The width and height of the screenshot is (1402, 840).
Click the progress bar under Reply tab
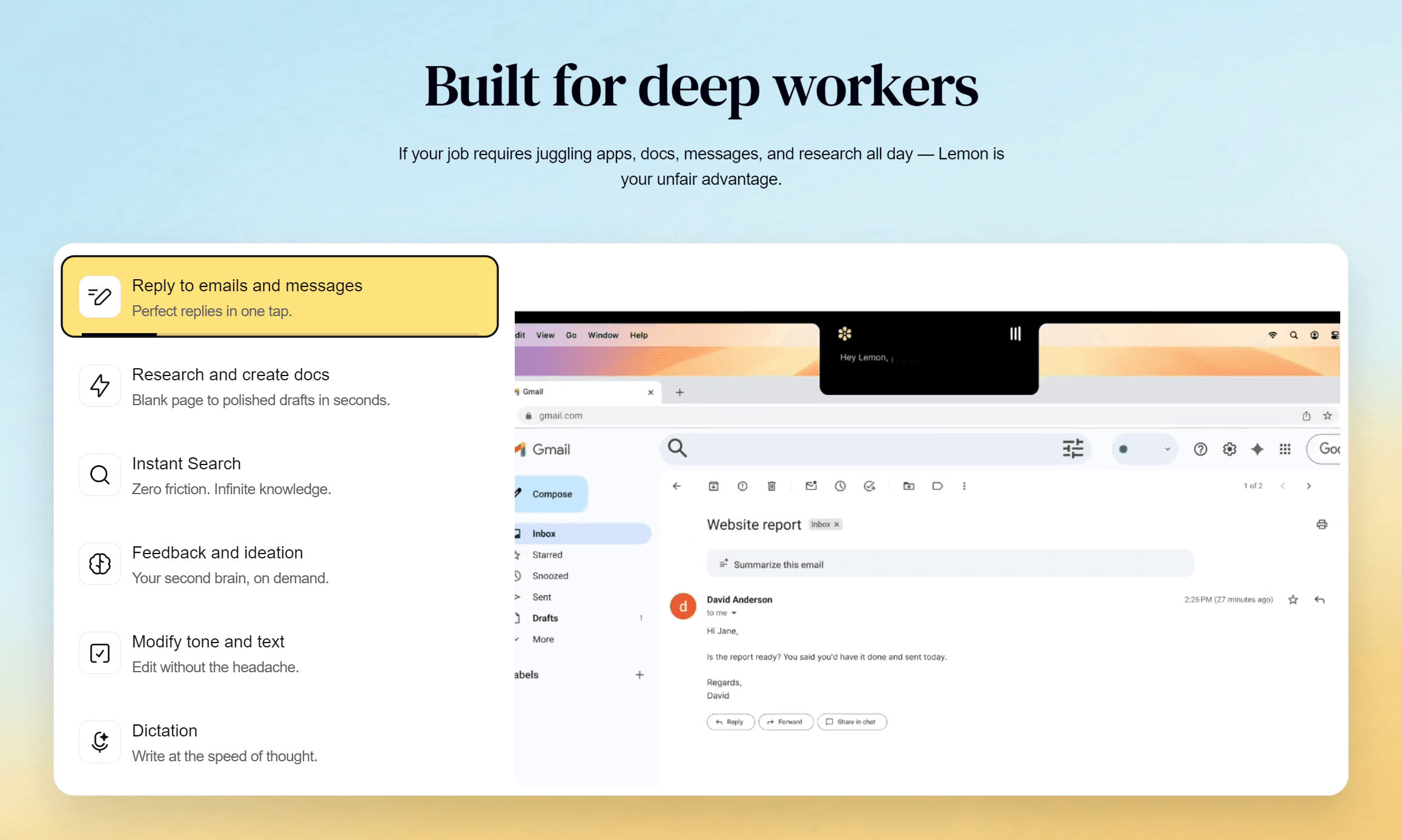tap(279, 334)
